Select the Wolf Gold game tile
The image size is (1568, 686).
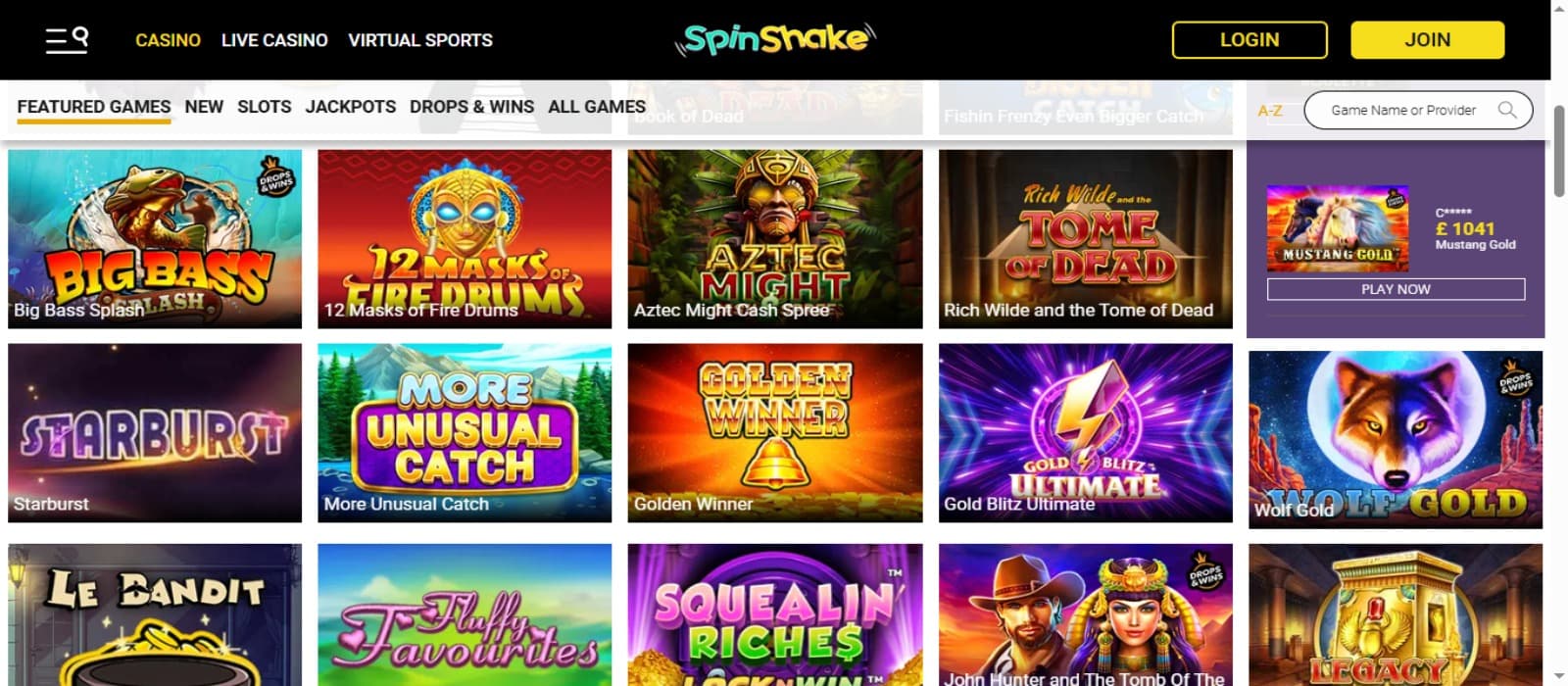(1396, 439)
